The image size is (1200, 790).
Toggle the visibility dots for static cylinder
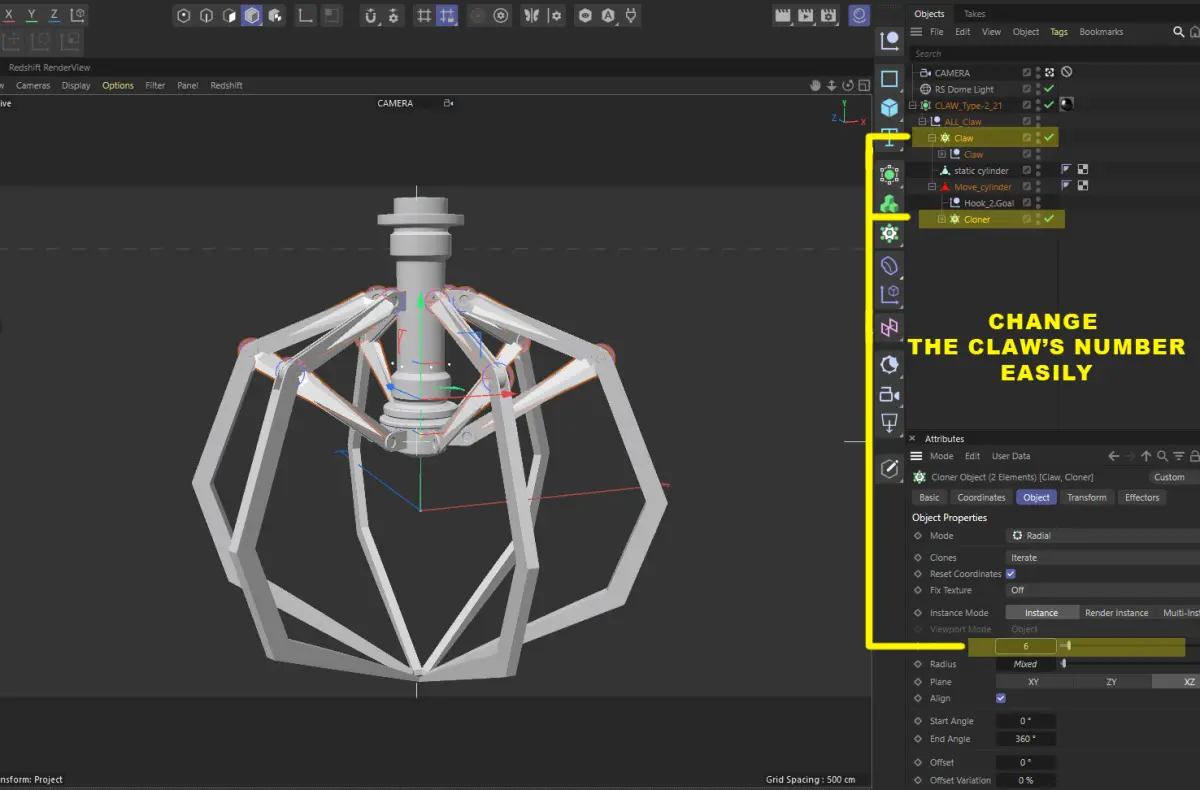tap(1038, 171)
